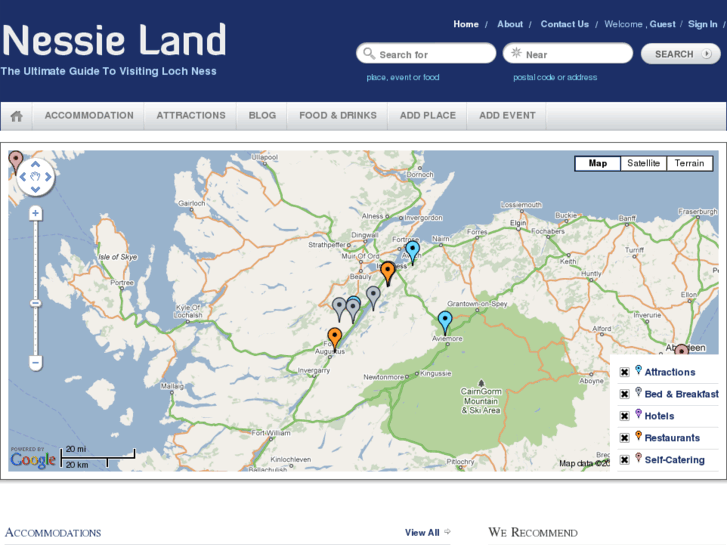
Task: Click the Attractions legend label
Action: pyautogui.click(x=670, y=372)
